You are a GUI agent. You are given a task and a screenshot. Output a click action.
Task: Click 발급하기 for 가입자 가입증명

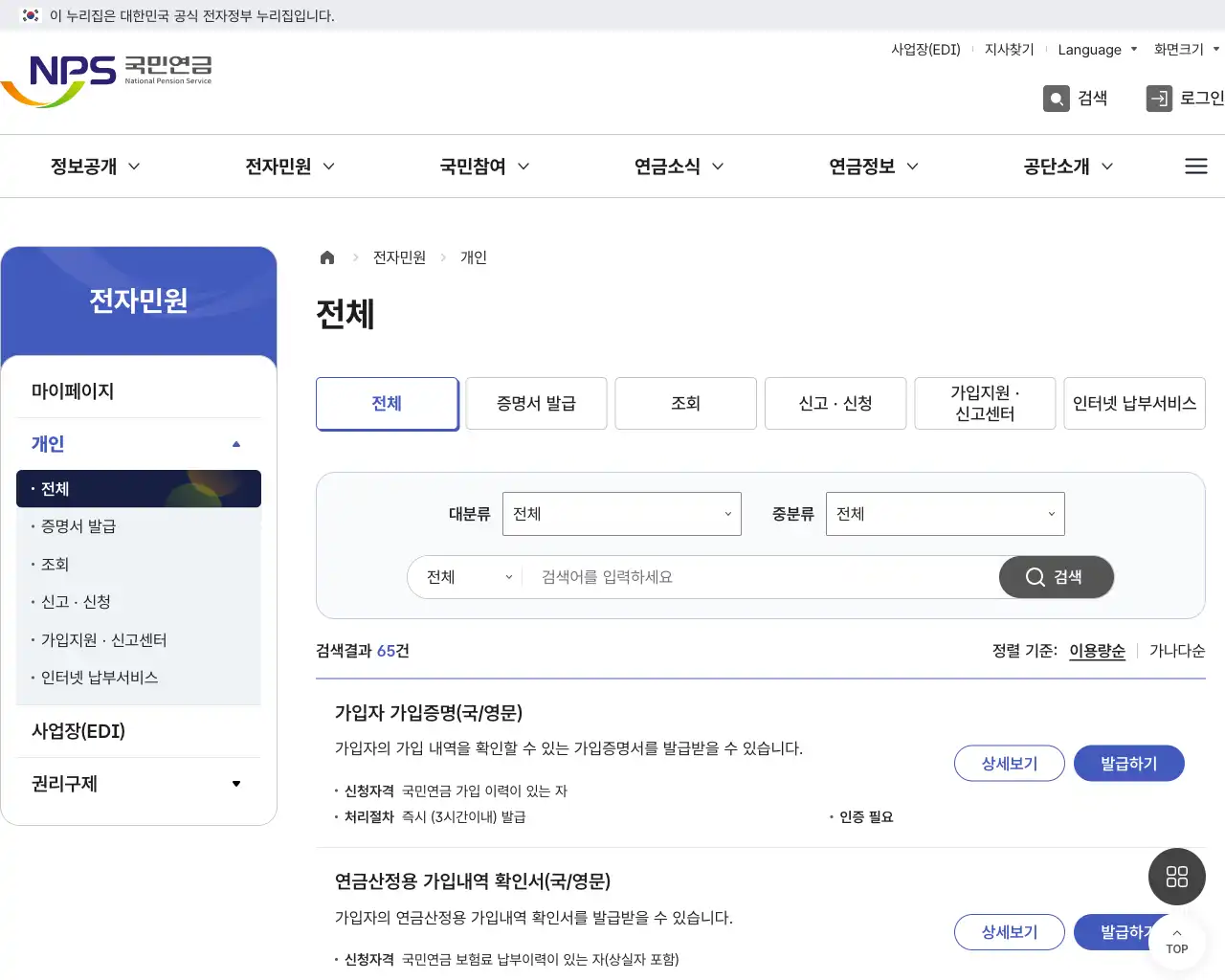(1129, 764)
